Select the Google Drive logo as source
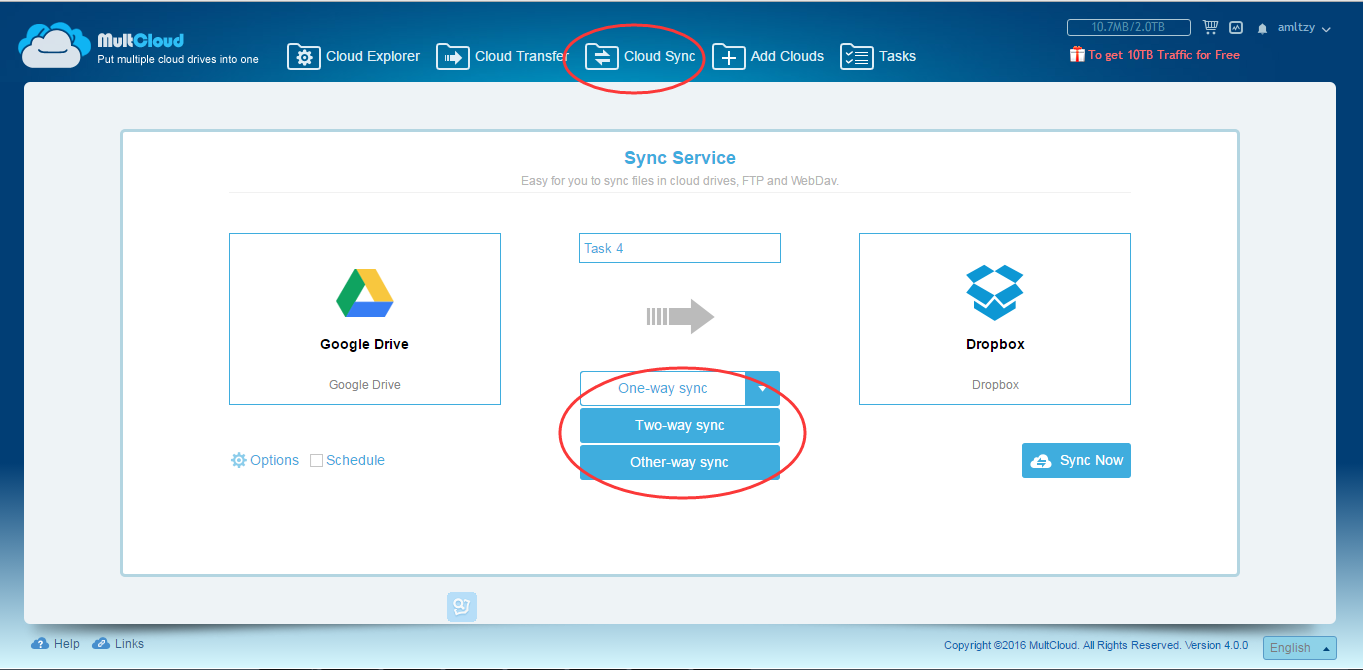 365,292
